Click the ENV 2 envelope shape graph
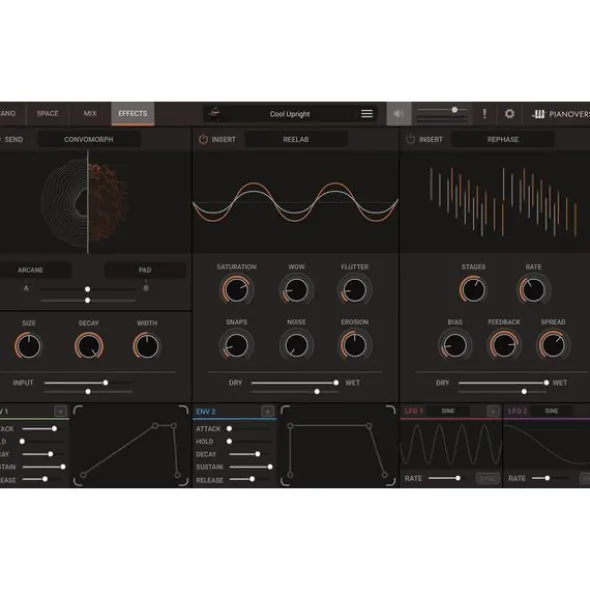The image size is (590, 591). coord(338,446)
